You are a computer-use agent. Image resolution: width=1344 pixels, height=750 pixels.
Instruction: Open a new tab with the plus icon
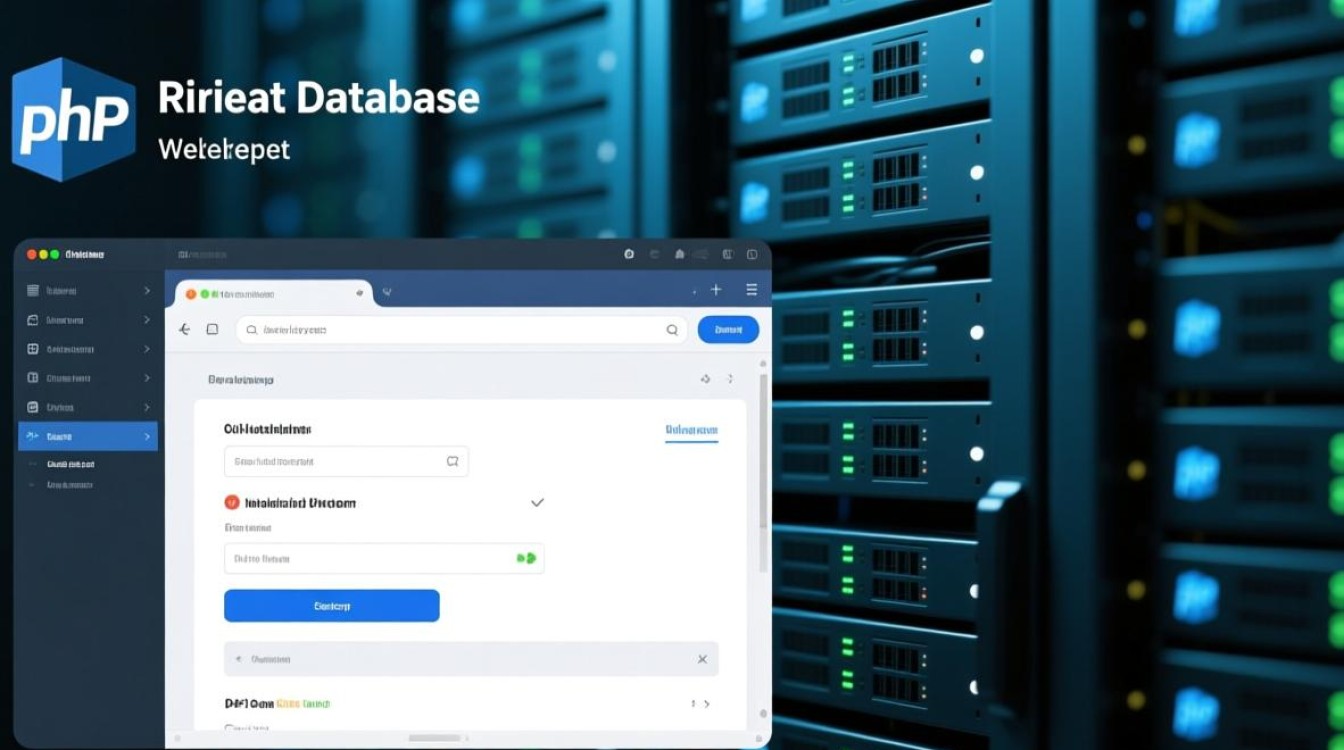coord(716,290)
